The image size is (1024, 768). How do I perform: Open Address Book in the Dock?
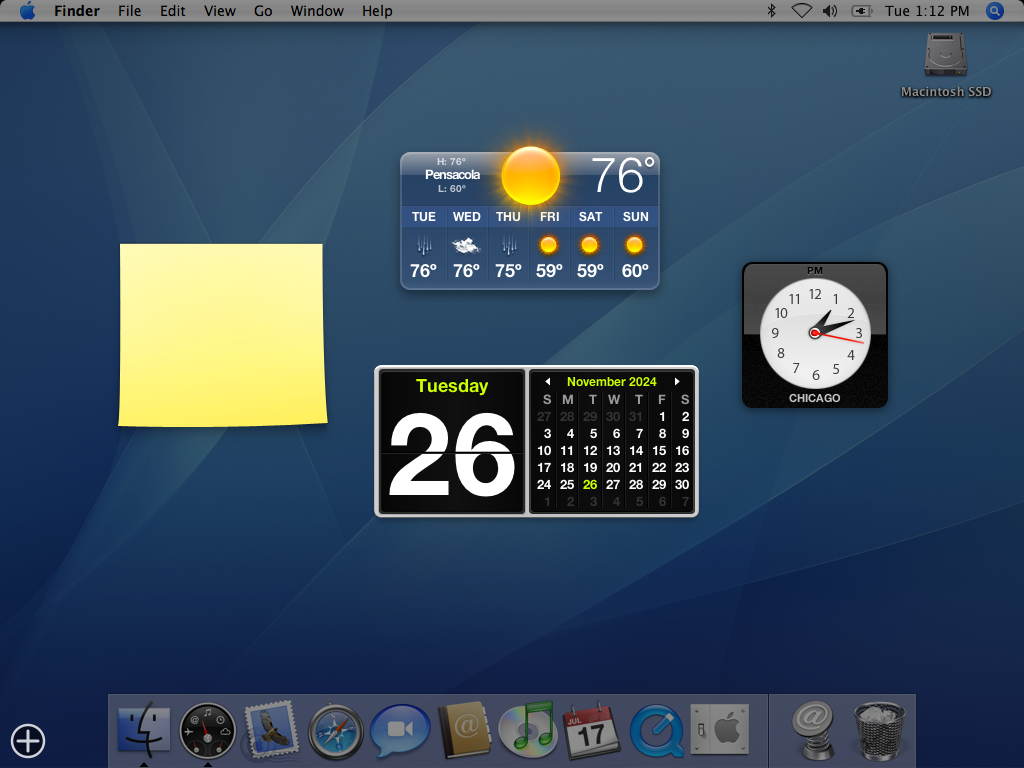click(x=464, y=729)
